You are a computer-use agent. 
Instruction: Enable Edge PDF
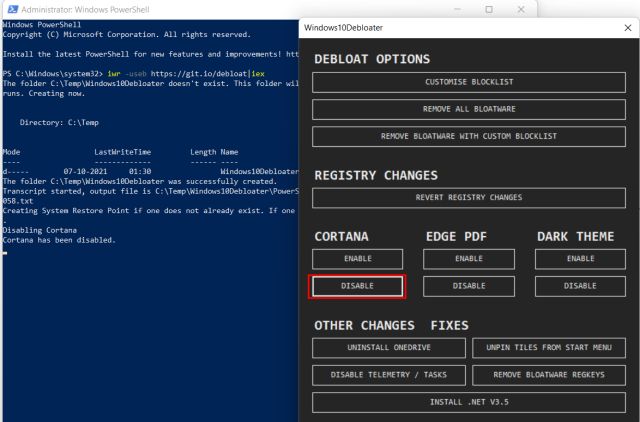tap(468, 259)
